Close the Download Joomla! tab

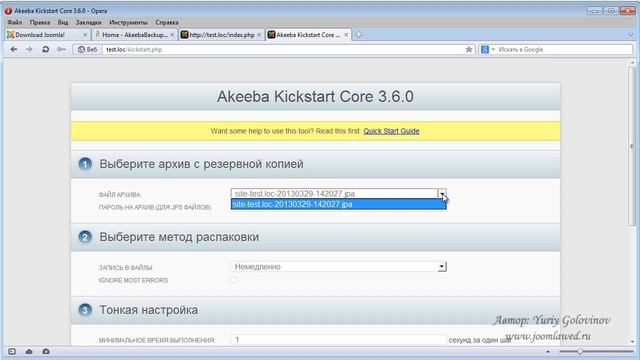tap(85, 35)
